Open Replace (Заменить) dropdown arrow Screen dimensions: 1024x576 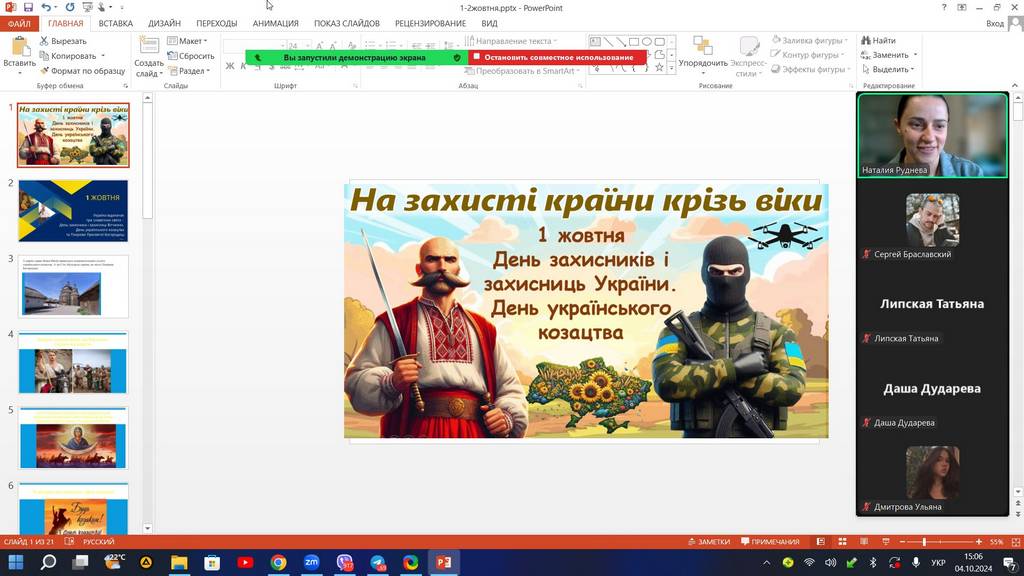click(916, 55)
